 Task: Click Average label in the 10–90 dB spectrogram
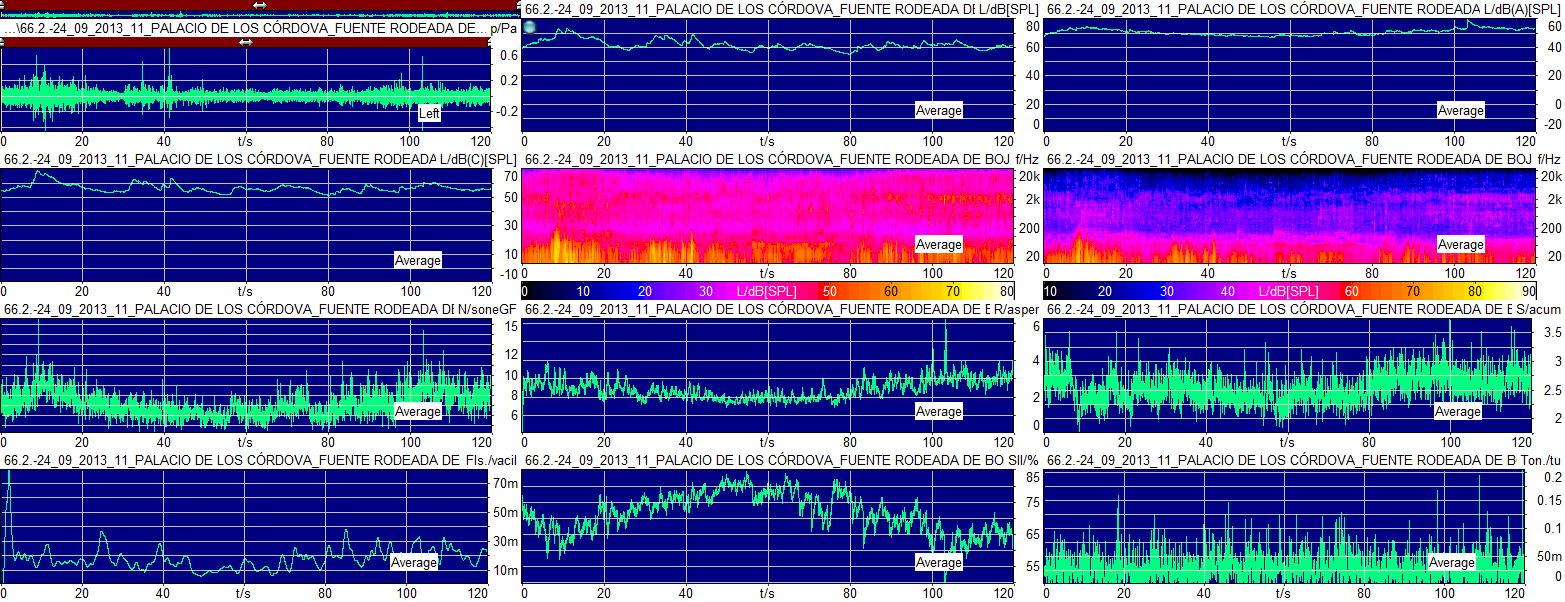[1460, 245]
